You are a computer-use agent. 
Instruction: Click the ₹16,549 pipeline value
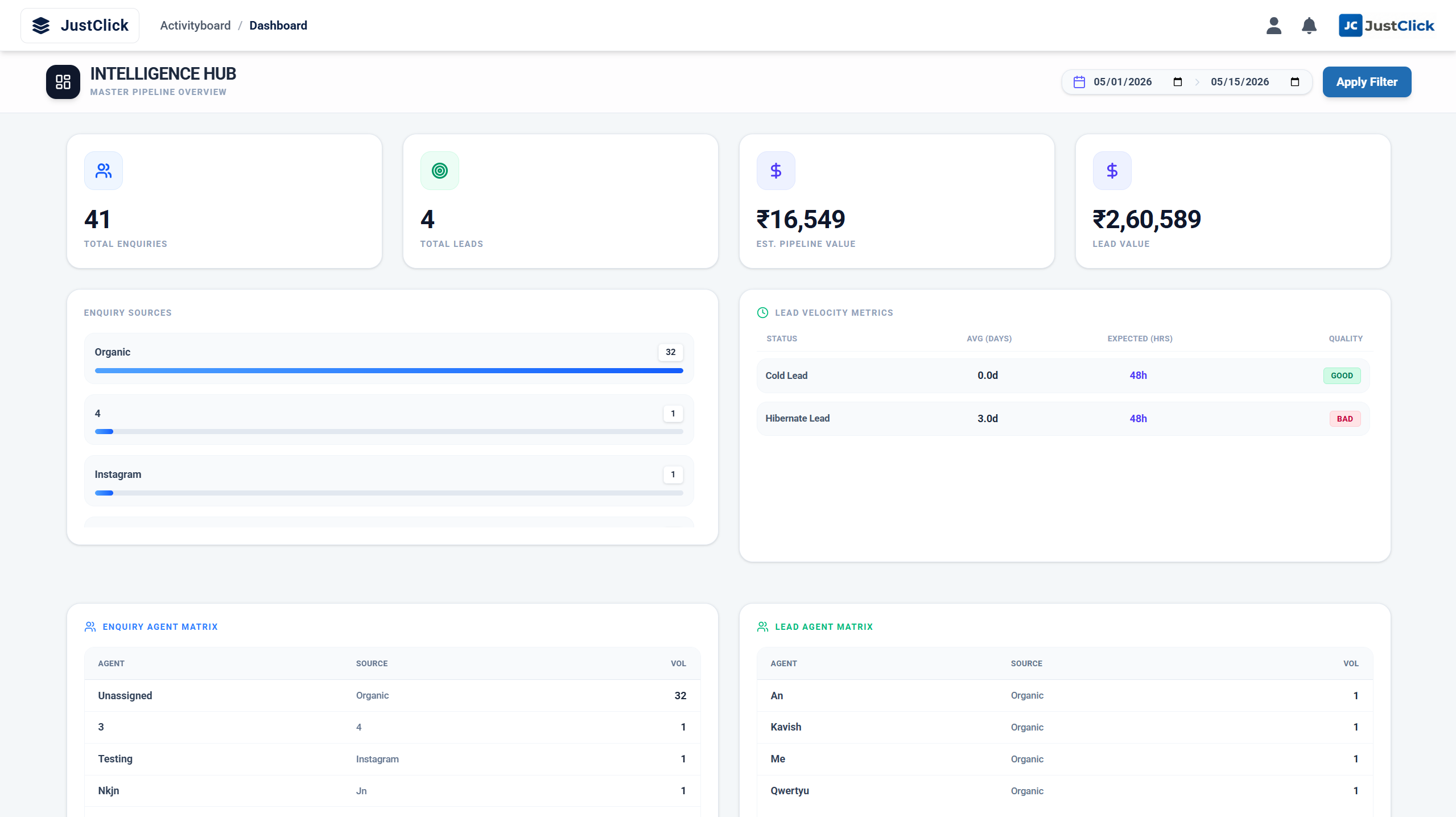click(801, 220)
